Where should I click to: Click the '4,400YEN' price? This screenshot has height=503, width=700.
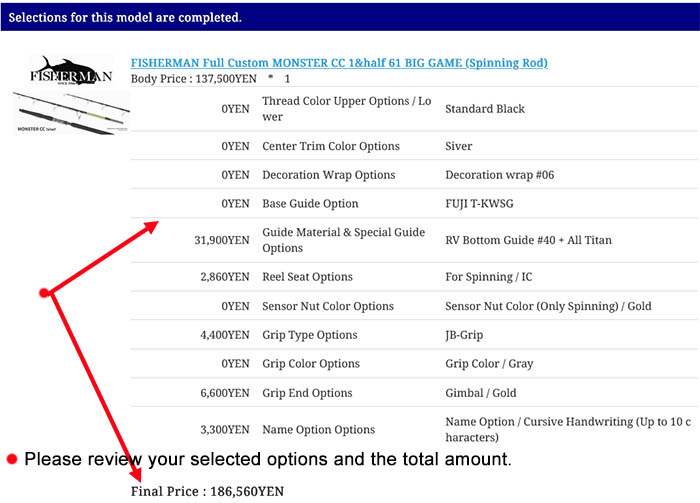(x=225, y=335)
